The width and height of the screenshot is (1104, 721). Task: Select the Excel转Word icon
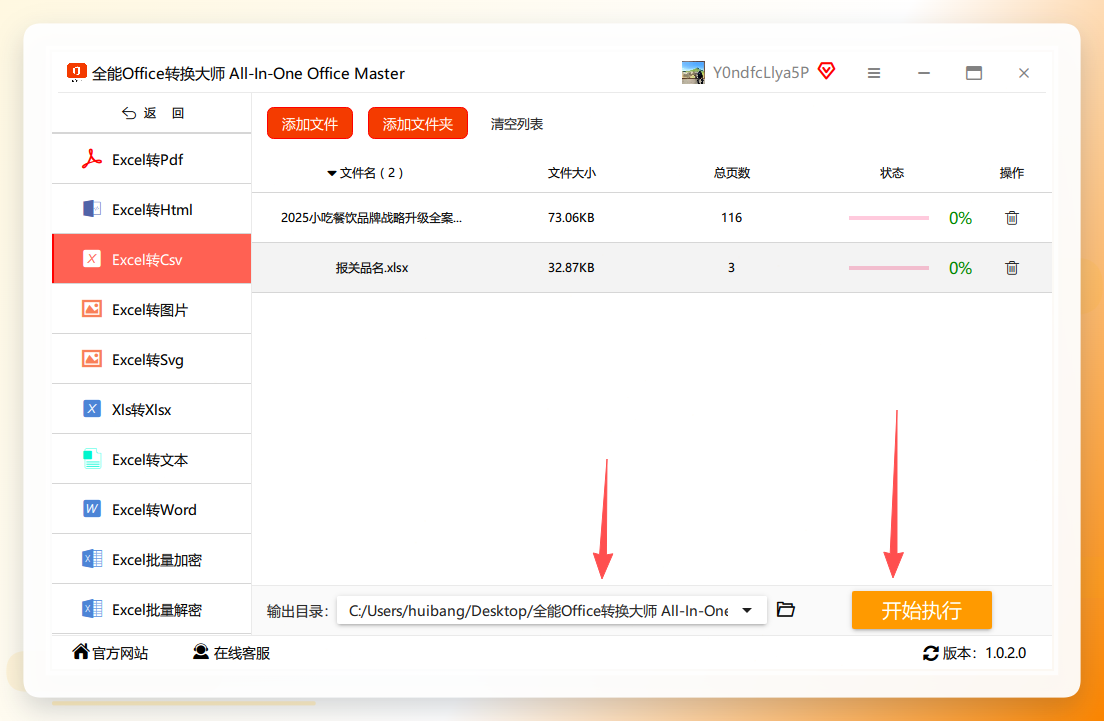(x=92, y=509)
